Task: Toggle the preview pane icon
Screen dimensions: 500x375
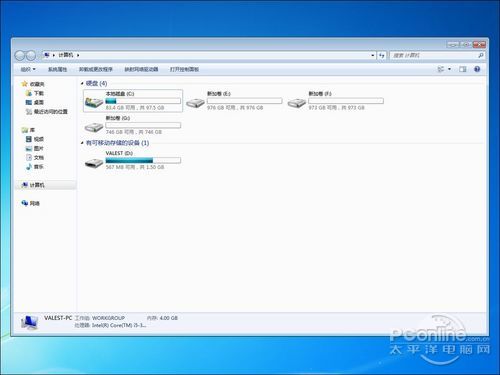Action: tap(462, 69)
